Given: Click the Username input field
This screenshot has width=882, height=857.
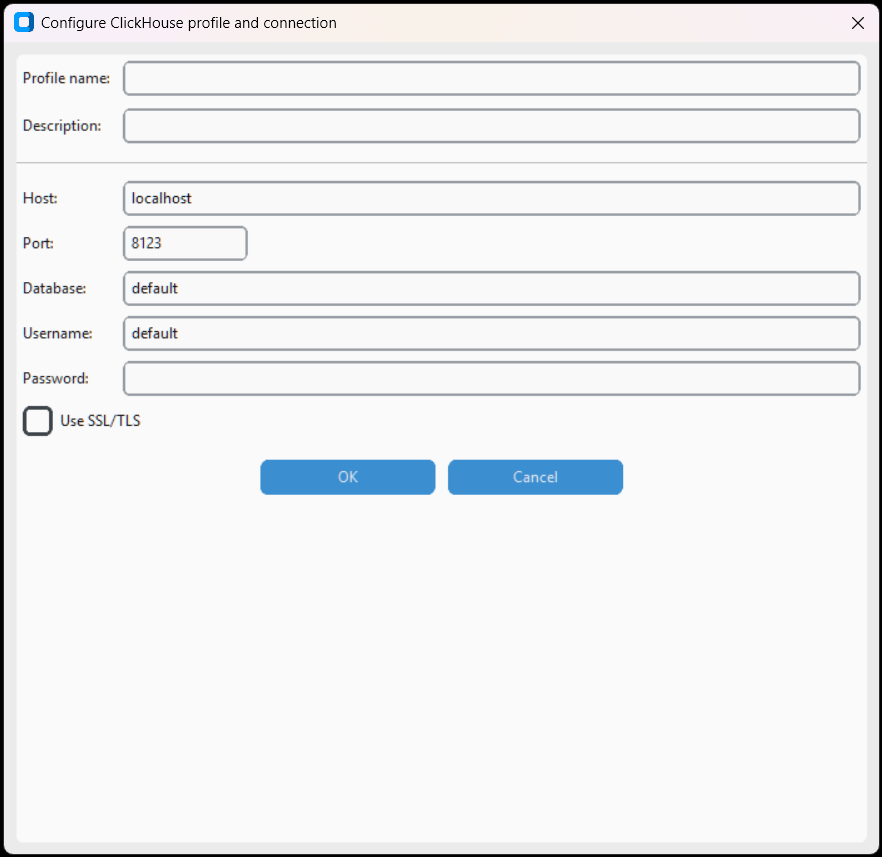Looking at the screenshot, I should point(492,333).
